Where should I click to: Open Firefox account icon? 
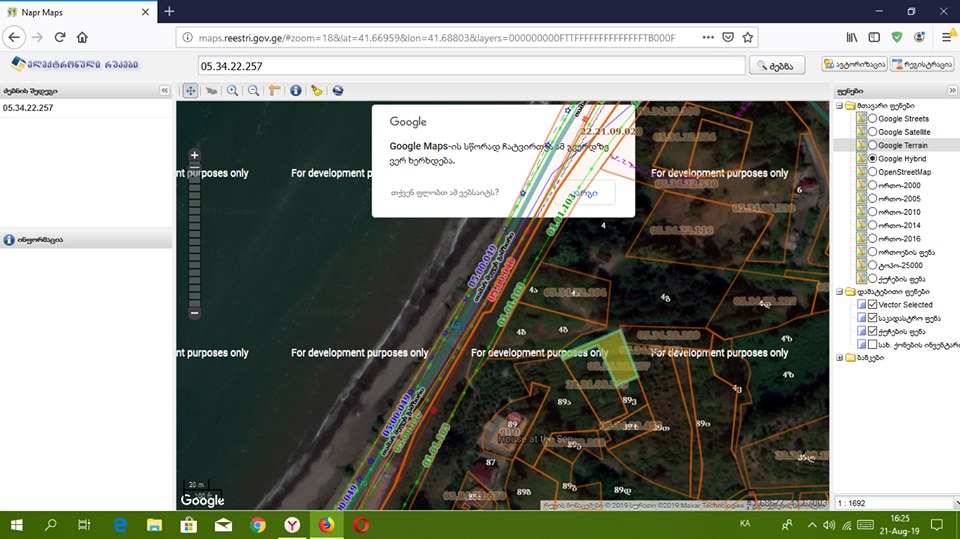pos(920,37)
